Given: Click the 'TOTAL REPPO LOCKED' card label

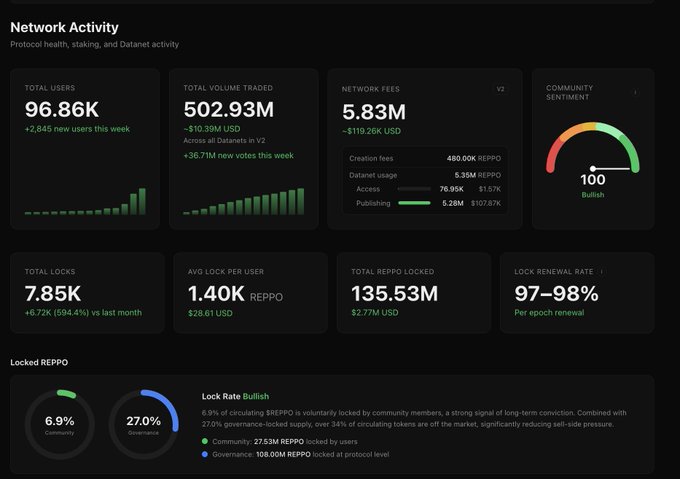Looking at the screenshot, I should [392, 272].
